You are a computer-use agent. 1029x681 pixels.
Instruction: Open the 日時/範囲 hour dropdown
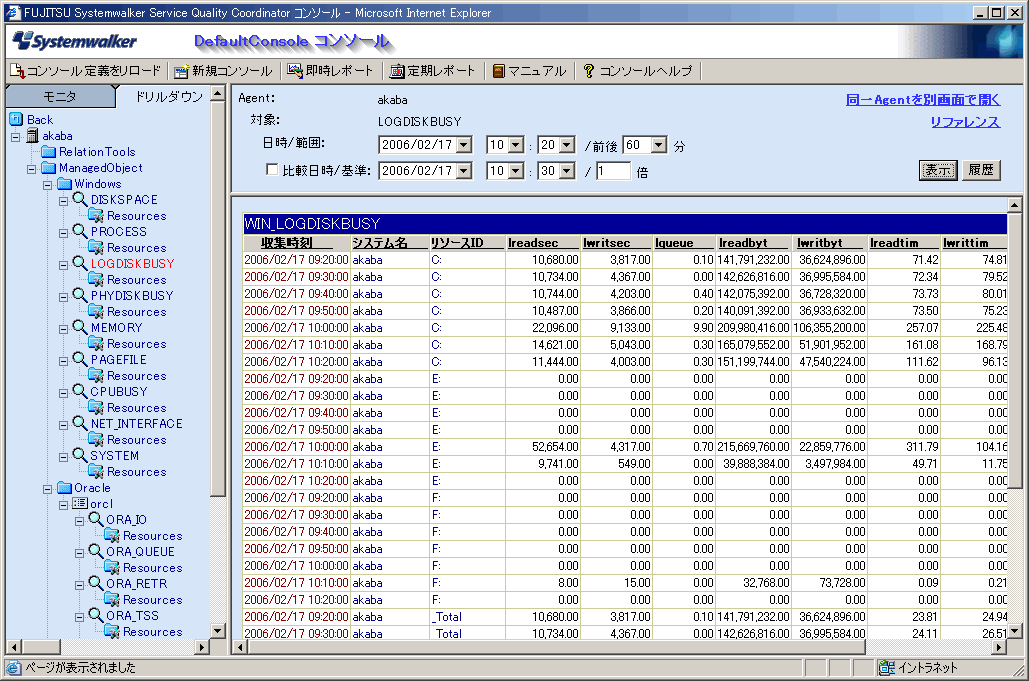tap(516, 145)
